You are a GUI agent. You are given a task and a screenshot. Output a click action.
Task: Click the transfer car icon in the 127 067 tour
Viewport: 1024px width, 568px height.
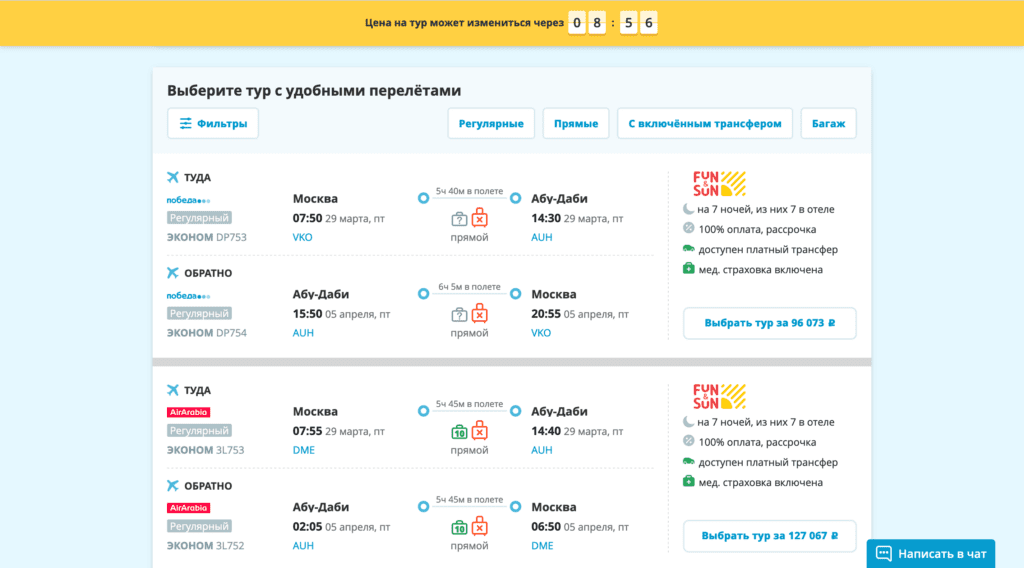(688, 462)
